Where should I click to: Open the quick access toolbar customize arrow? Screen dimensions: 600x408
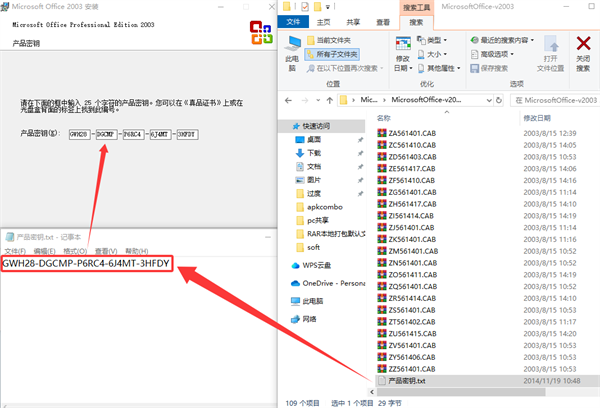click(328, 7)
